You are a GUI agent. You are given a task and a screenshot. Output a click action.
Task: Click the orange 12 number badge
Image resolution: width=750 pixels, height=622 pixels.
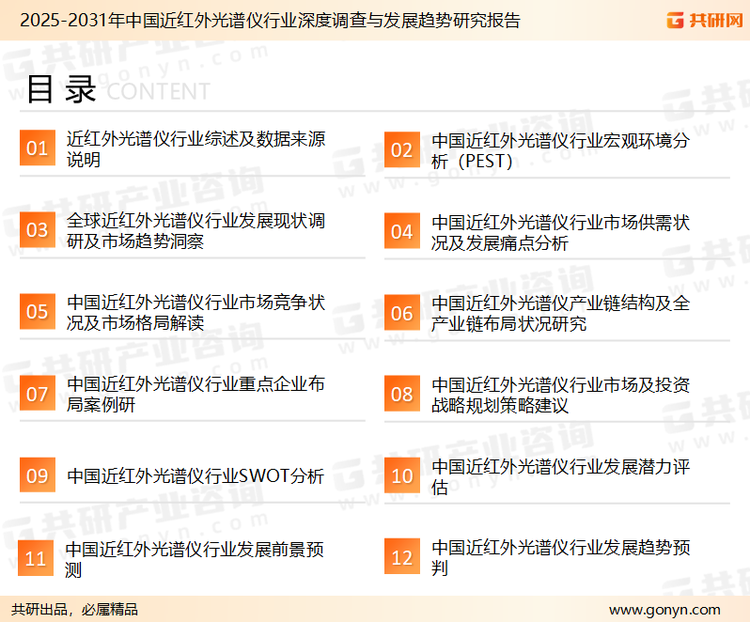(402, 557)
